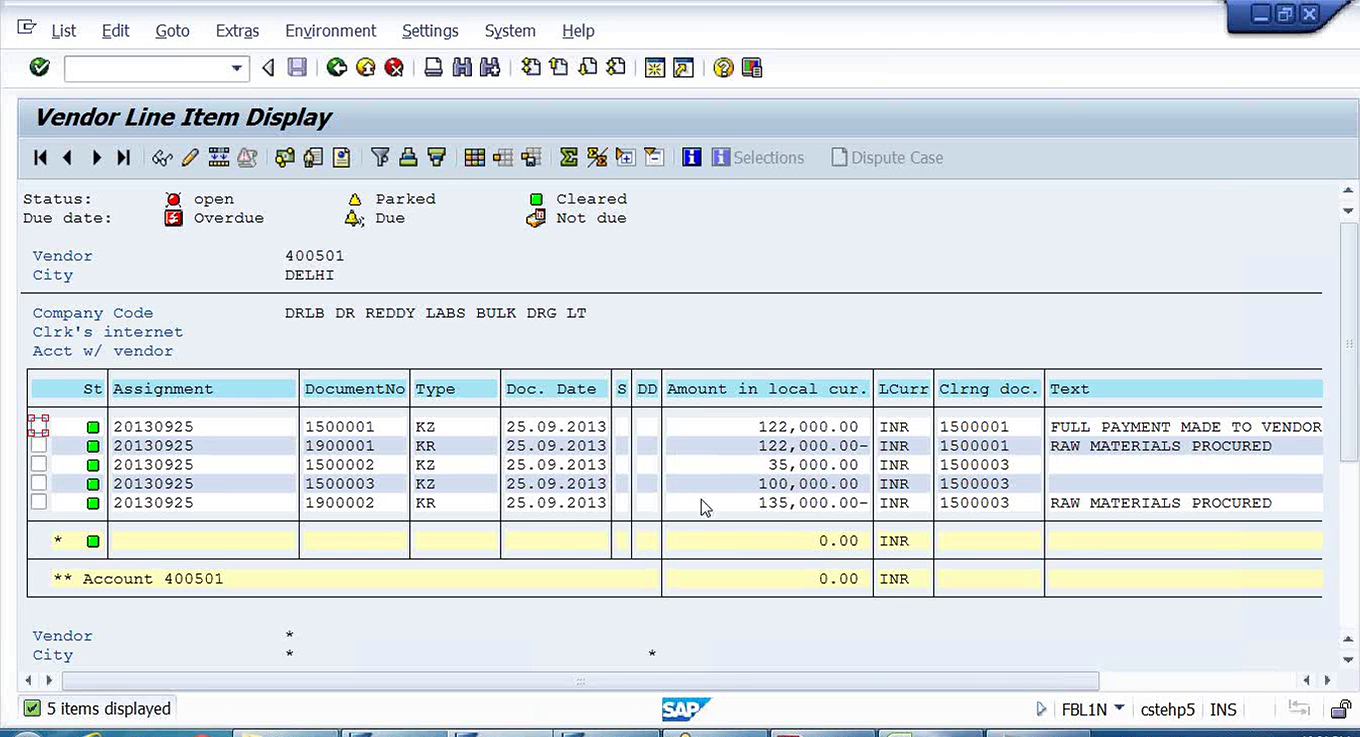Image resolution: width=1360 pixels, height=737 pixels.
Task: Open the Goto menu
Action: pyautogui.click(x=172, y=31)
